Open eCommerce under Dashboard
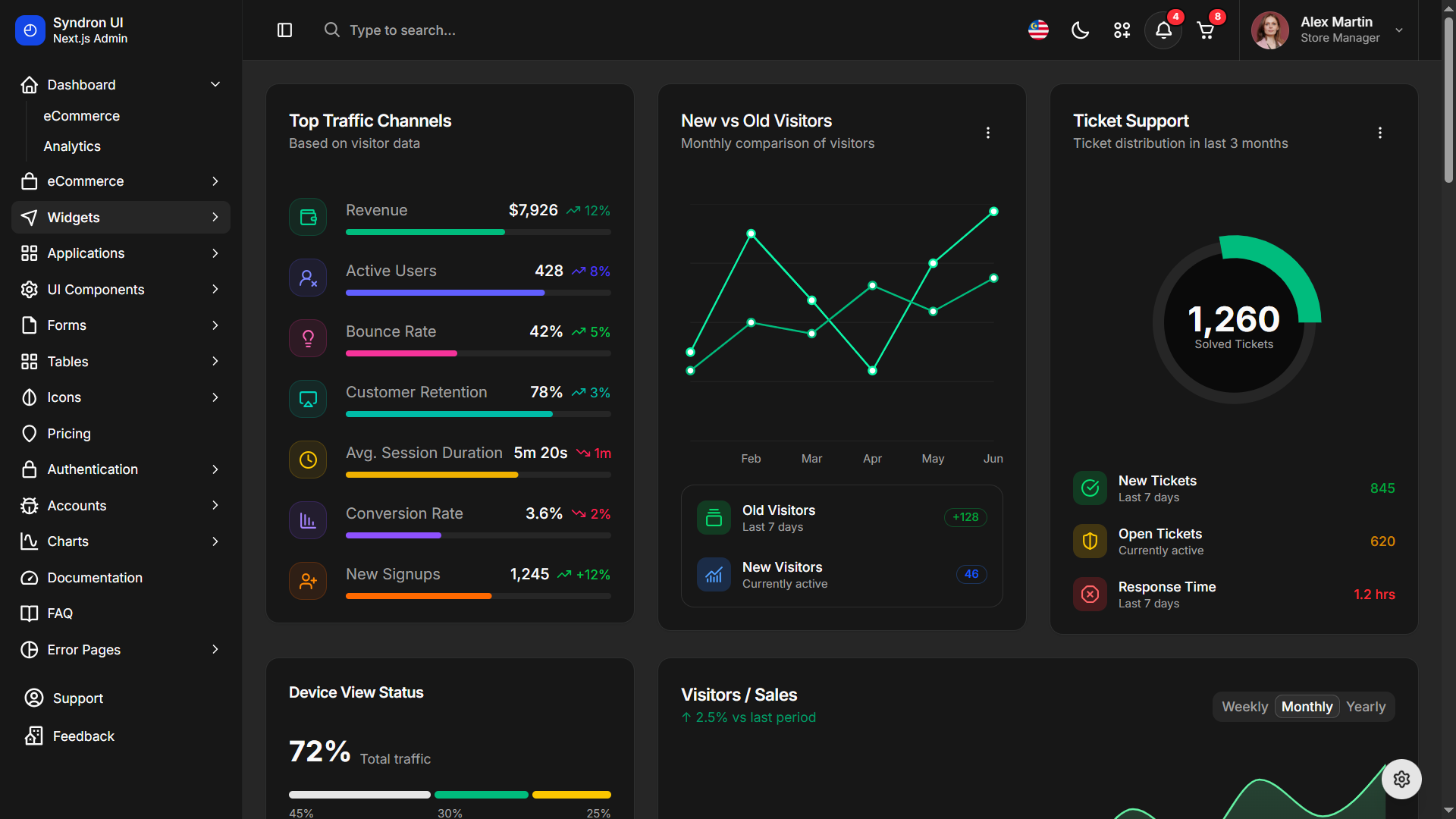1456x819 pixels. [x=82, y=116]
